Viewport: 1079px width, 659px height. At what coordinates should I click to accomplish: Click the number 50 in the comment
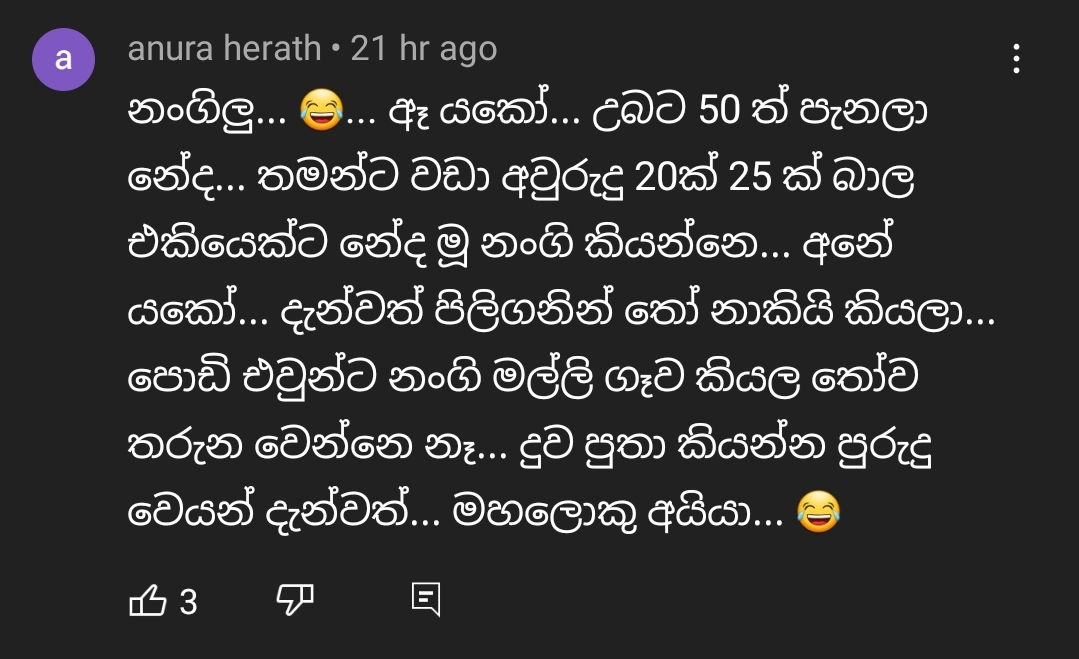(x=719, y=110)
